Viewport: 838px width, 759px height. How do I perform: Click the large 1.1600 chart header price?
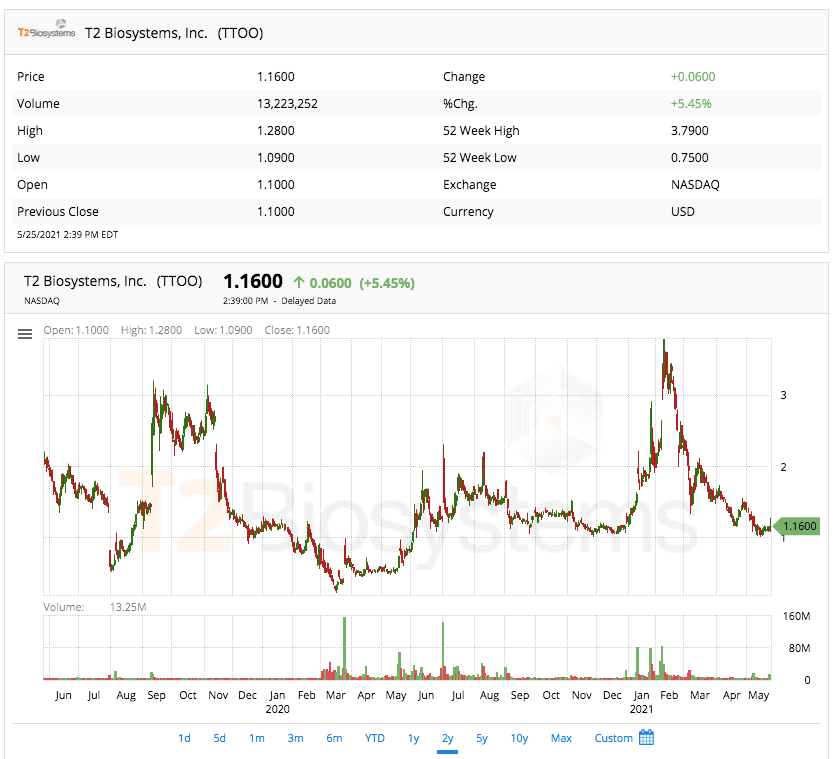tap(253, 282)
